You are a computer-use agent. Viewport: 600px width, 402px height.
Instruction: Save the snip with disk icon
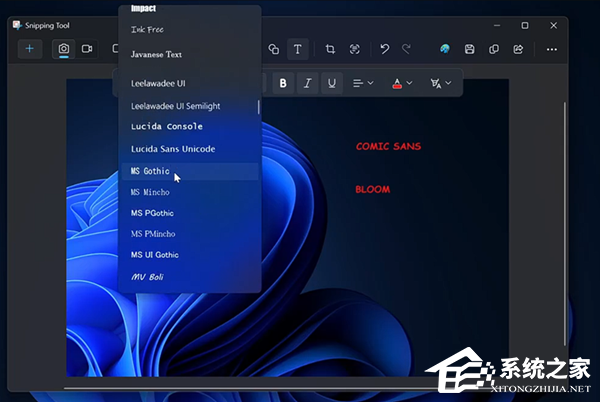471,49
